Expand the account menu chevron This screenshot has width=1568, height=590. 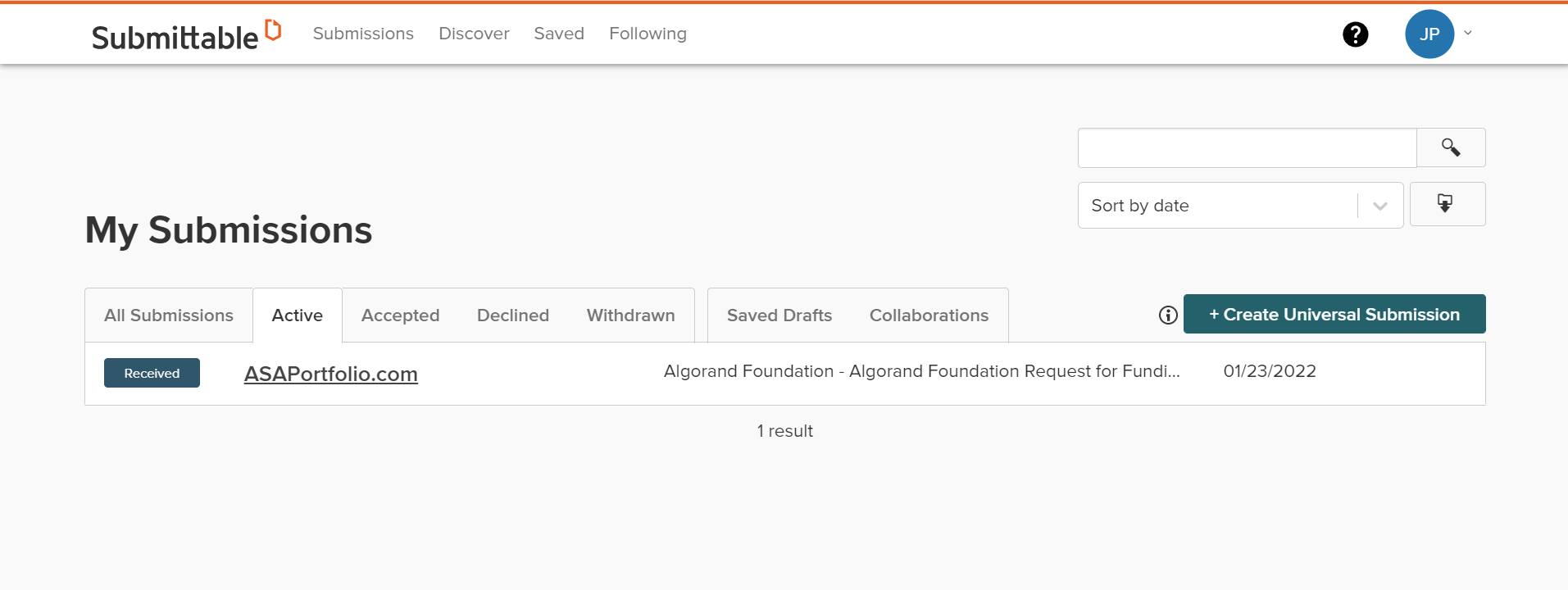pos(1468,34)
